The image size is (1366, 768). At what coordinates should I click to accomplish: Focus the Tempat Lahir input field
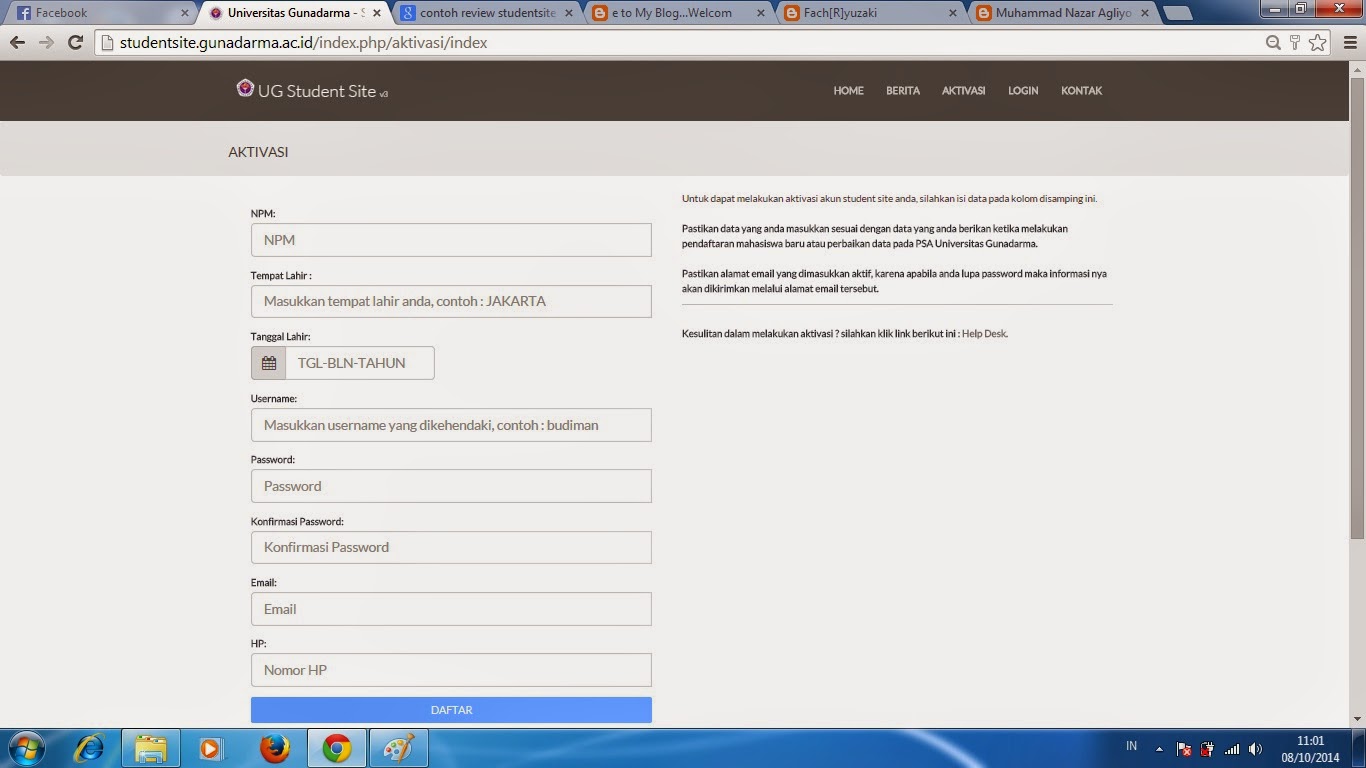coord(451,301)
